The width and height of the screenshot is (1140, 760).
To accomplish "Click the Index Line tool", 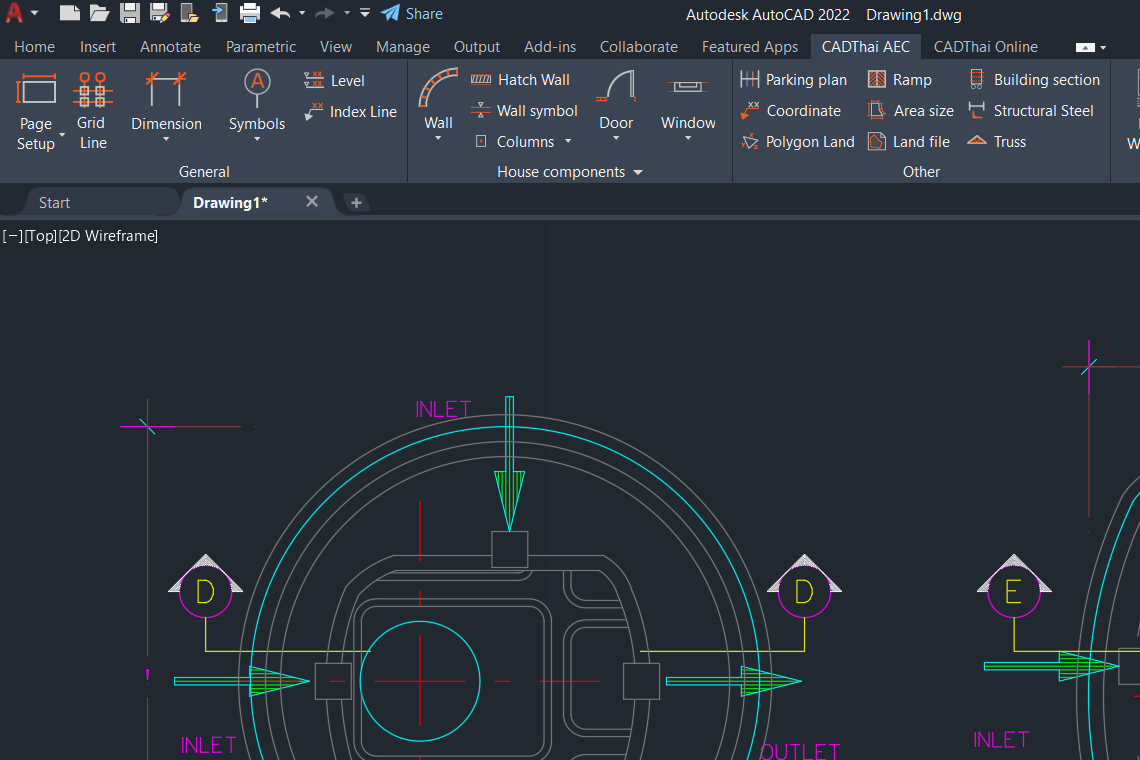I will point(350,111).
